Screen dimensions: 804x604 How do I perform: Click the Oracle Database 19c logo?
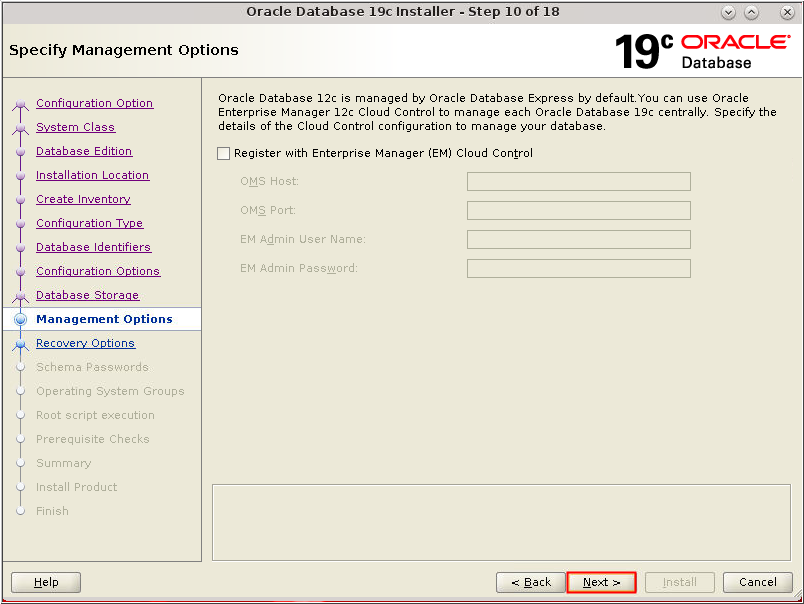click(700, 50)
